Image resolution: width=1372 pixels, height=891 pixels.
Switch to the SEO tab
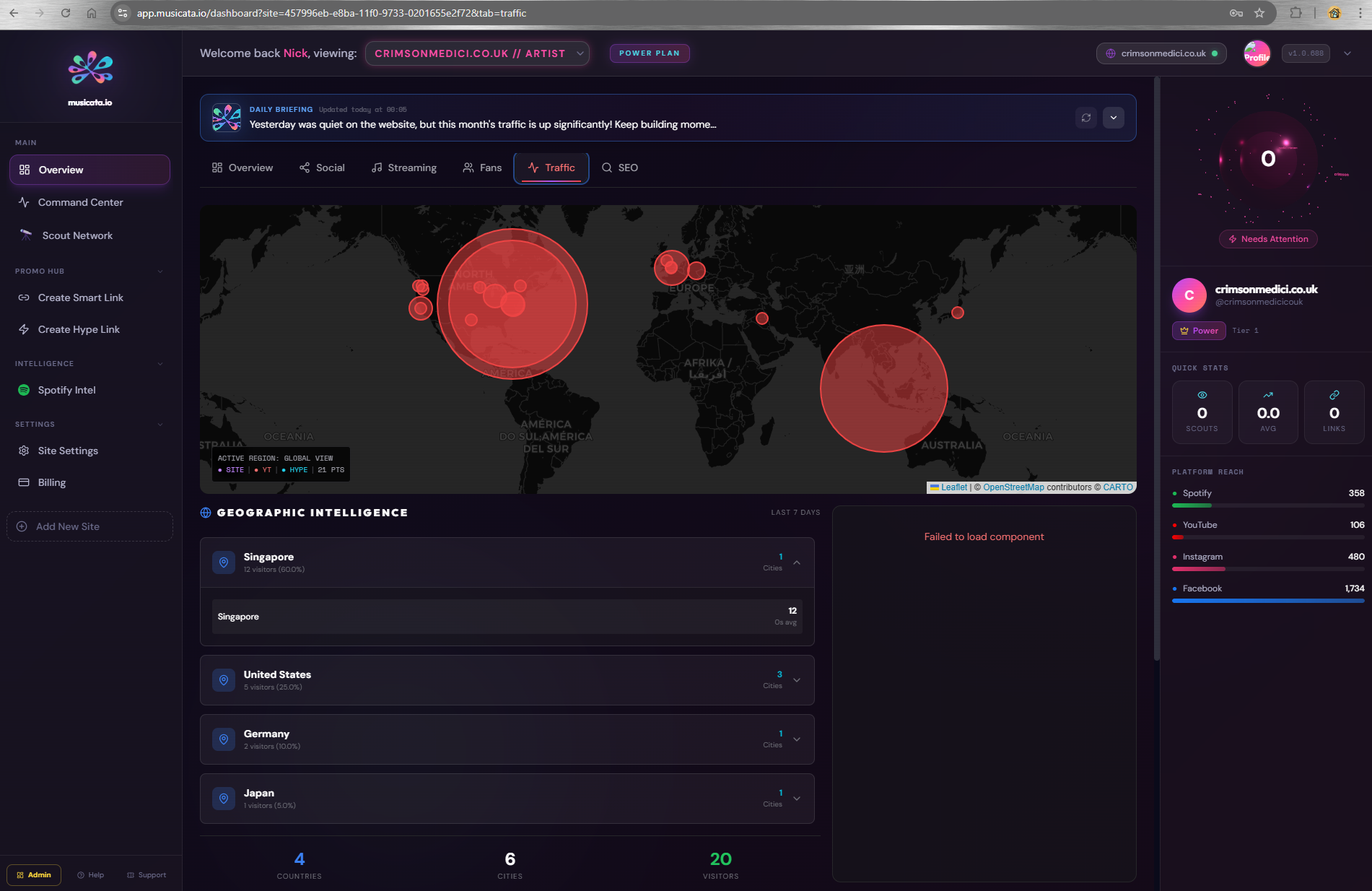(x=620, y=168)
